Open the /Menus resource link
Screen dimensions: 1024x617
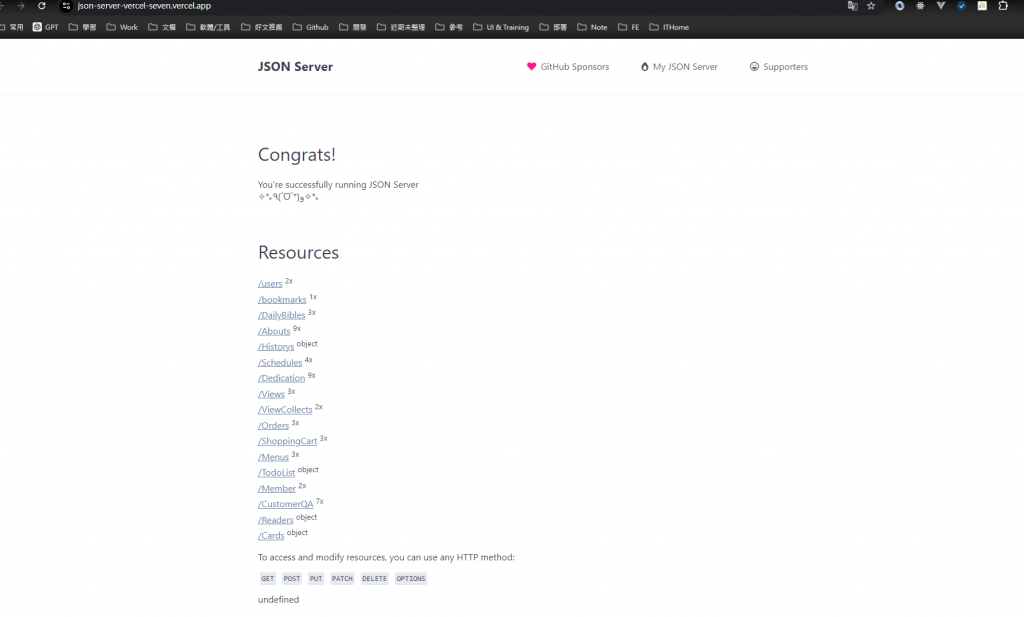(x=274, y=457)
